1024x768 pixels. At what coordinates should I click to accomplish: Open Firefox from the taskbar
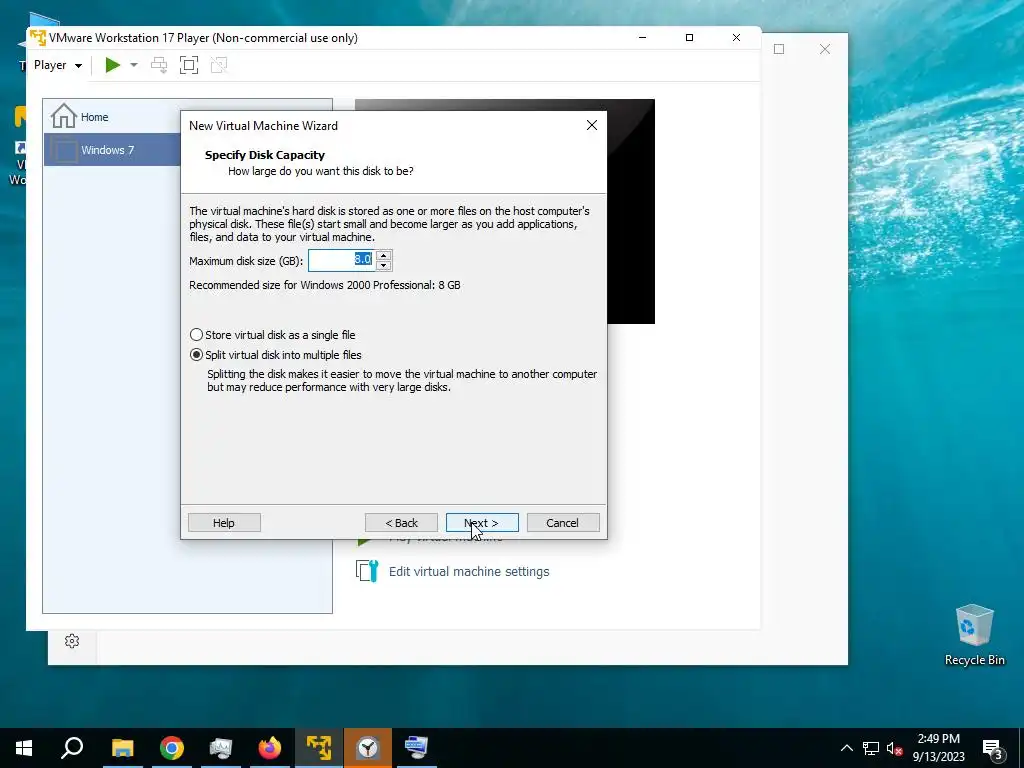[270, 748]
